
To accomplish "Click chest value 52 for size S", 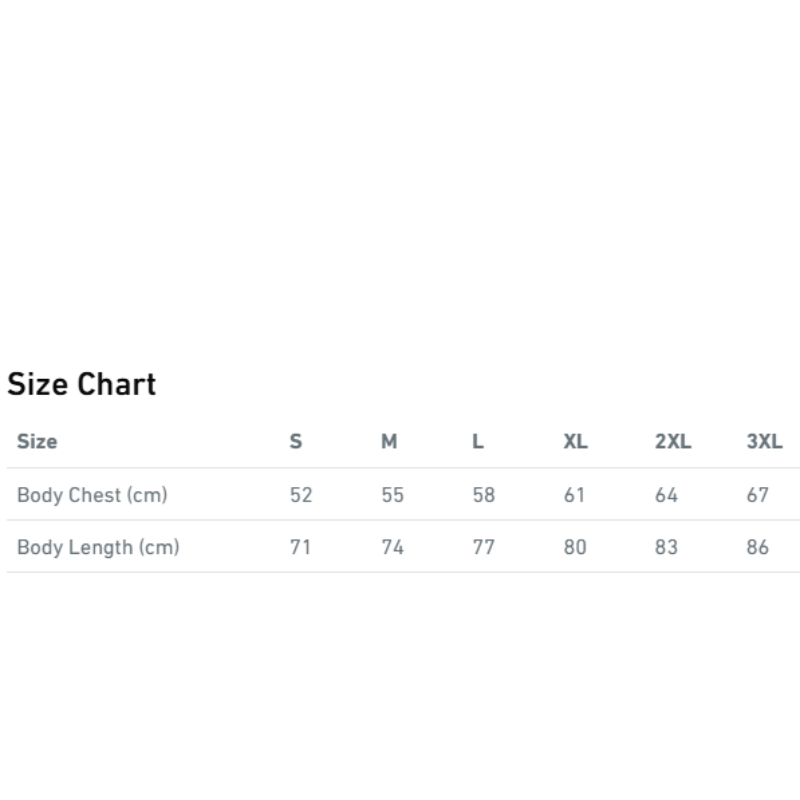I will tap(301, 495).
